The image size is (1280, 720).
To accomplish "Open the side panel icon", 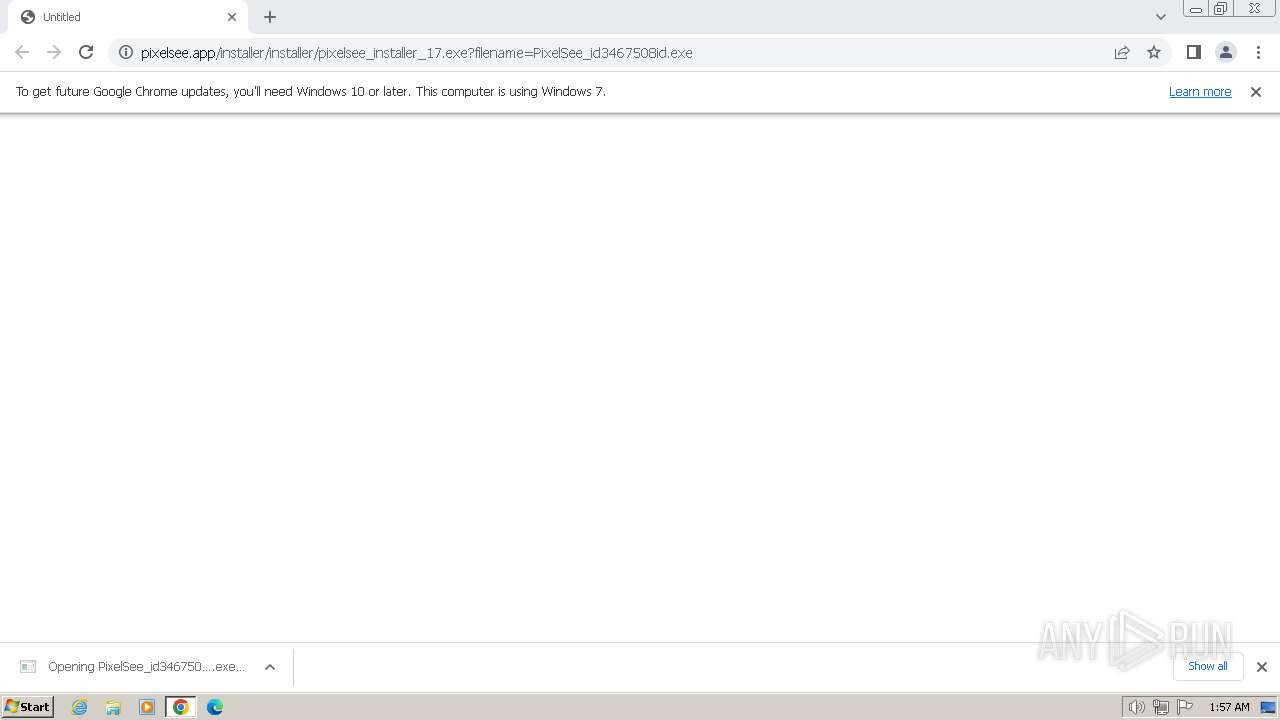I will [1193, 52].
